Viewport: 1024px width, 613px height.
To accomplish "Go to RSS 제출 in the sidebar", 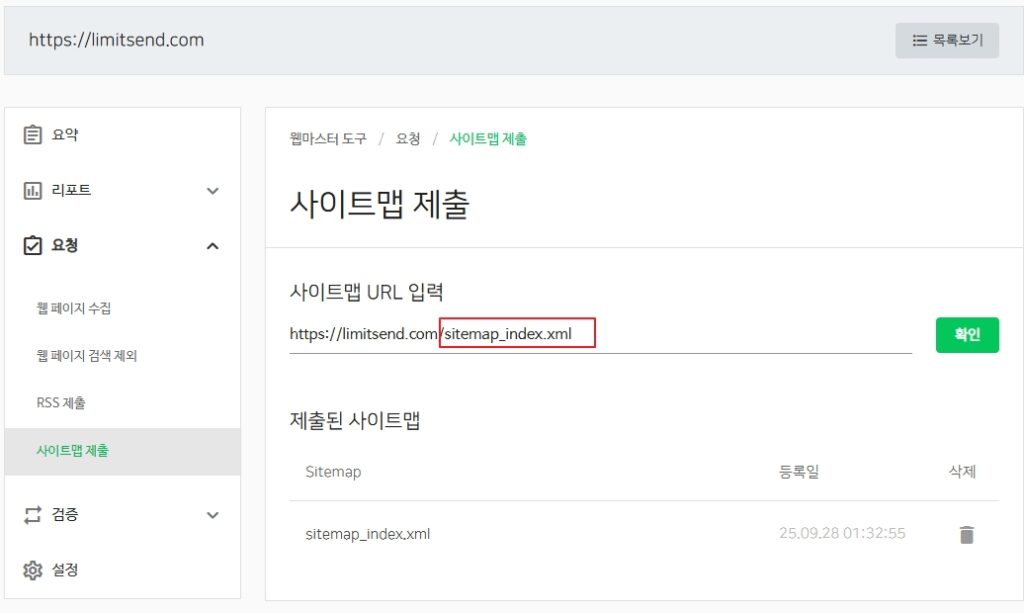I will [x=61, y=403].
